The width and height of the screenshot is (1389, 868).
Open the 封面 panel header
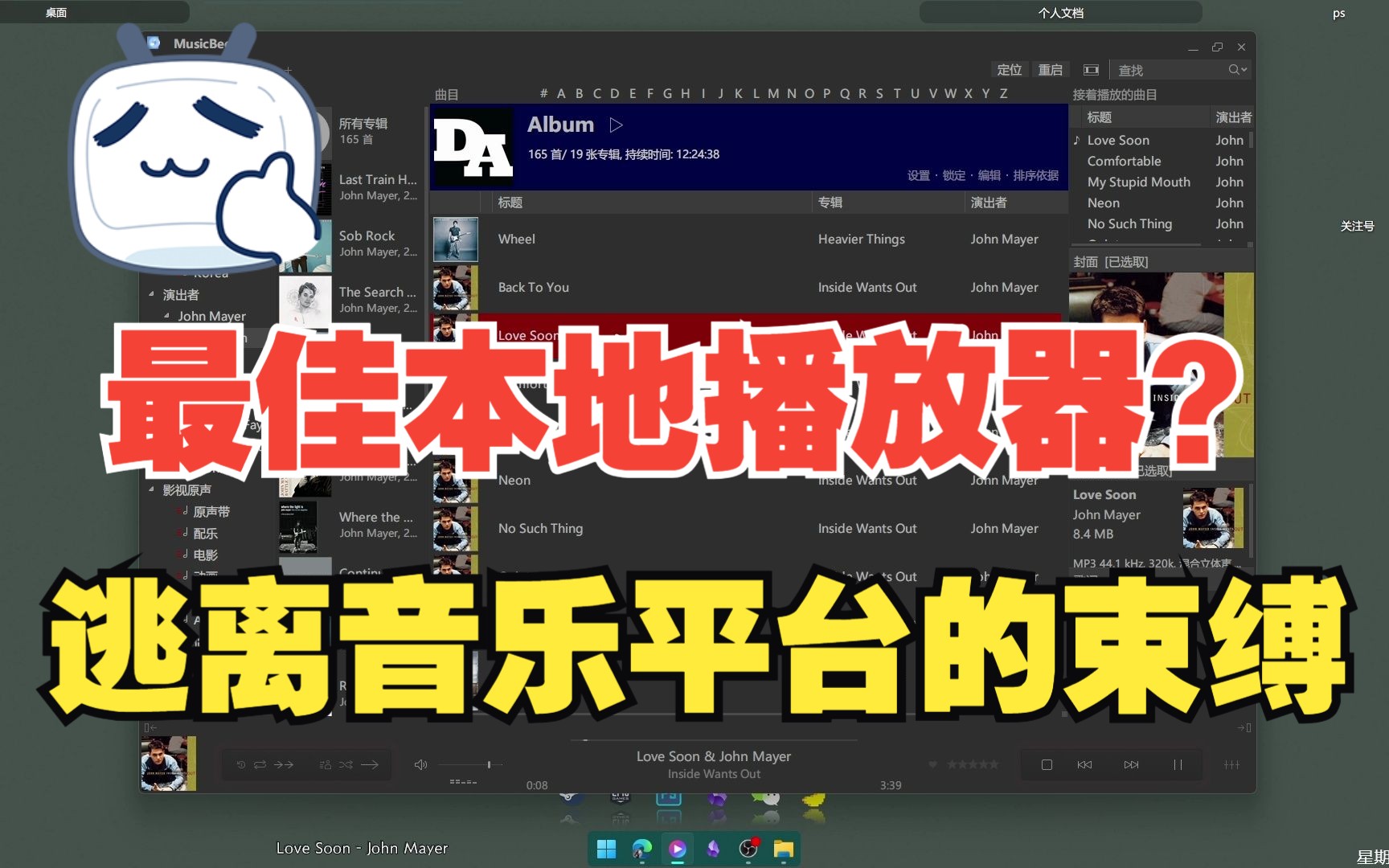click(1085, 261)
